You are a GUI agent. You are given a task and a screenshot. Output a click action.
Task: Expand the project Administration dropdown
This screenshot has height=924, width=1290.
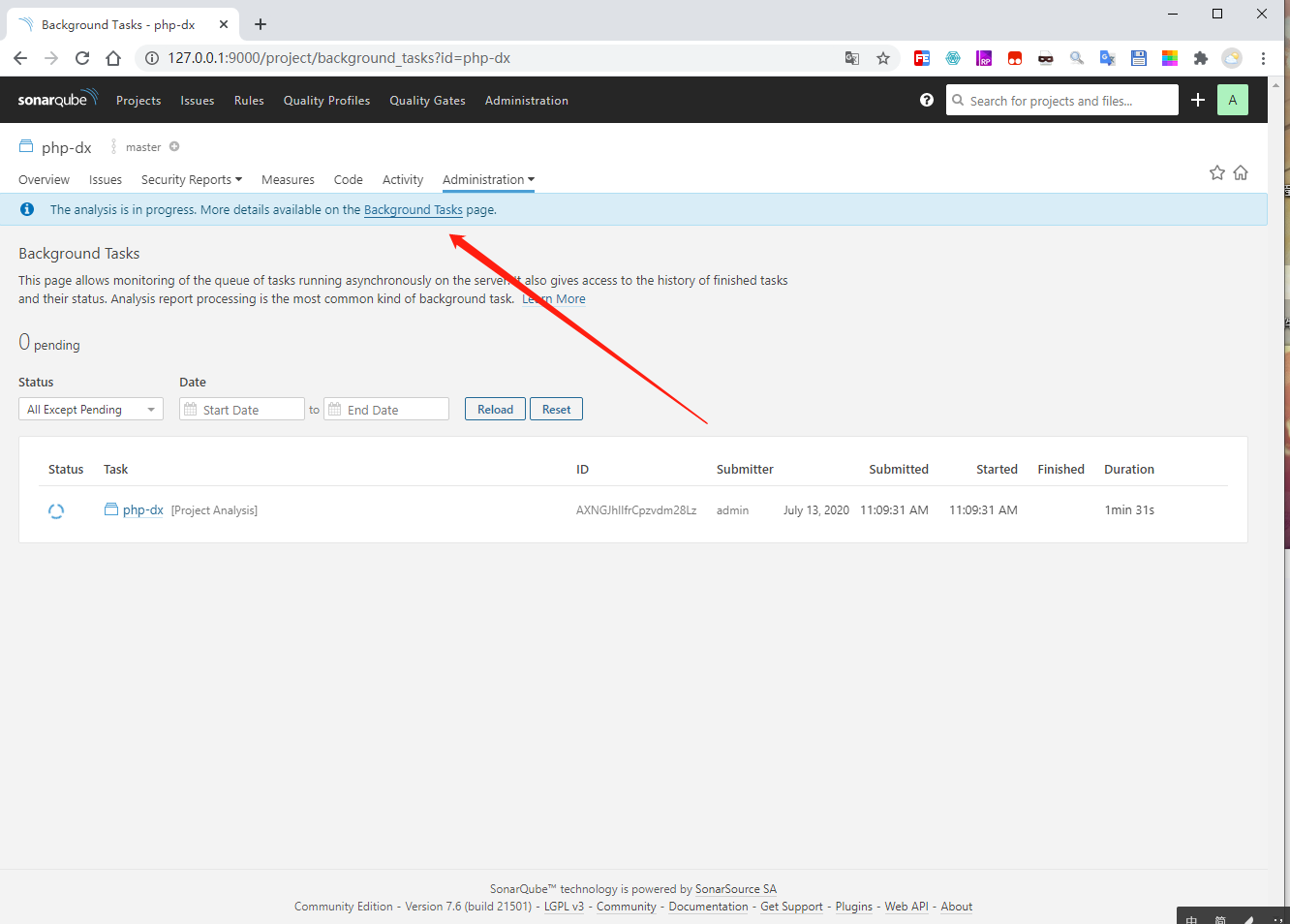[x=488, y=180]
